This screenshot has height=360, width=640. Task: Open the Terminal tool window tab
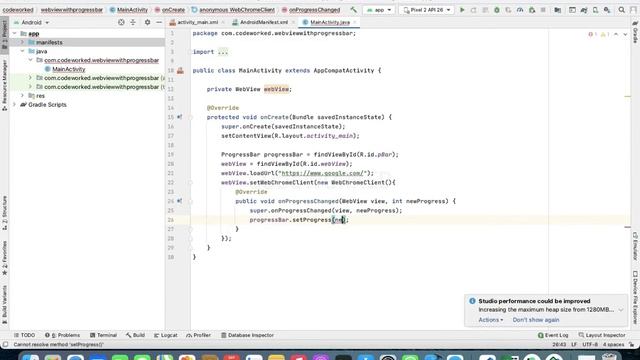(103, 335)
